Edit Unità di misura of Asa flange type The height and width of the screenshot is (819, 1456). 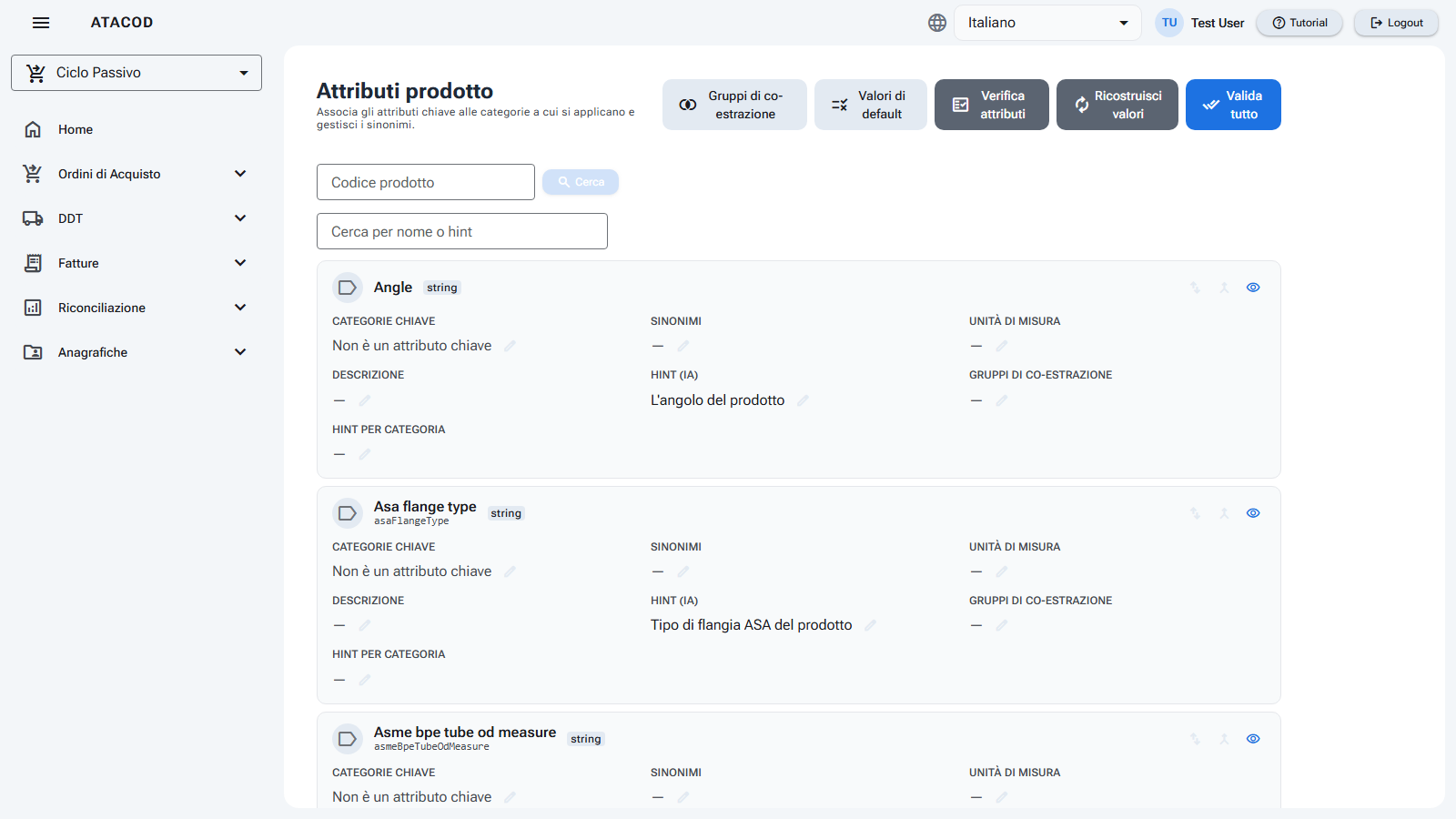pyautogui.click(x=1001, y=571)
